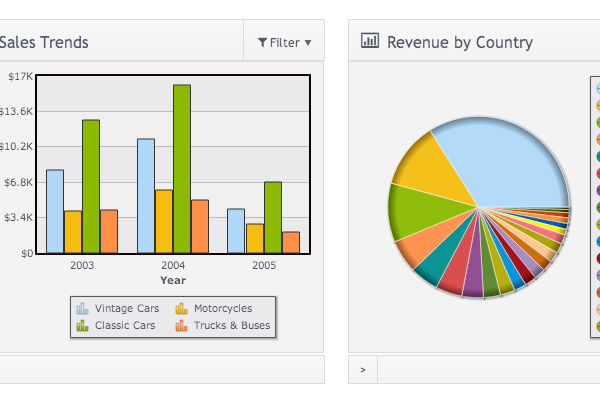Click the 2004 Classic Cars bar

click(x=181, y=169)
